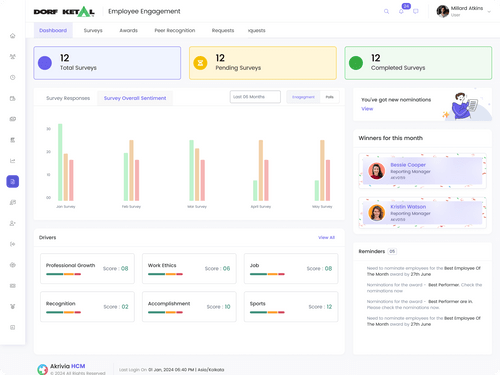The image size is (500, 375).
Task: Expand the user menu chevron
Action: click(489, 12)
